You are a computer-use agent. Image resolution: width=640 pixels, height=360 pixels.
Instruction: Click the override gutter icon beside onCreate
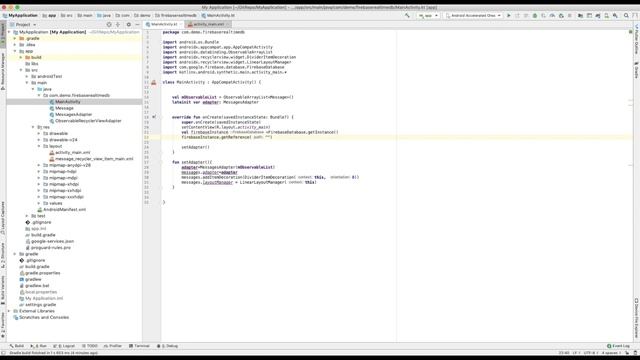point(154,117)
